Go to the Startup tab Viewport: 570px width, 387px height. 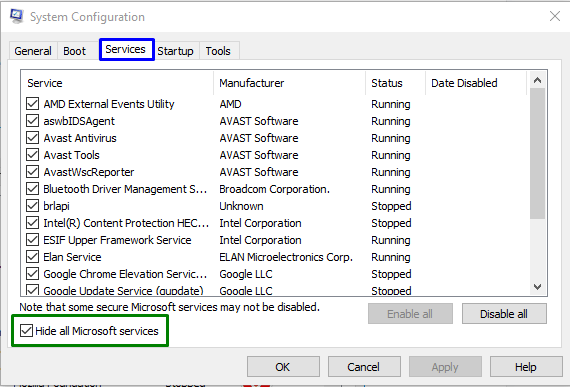[175, 51]
